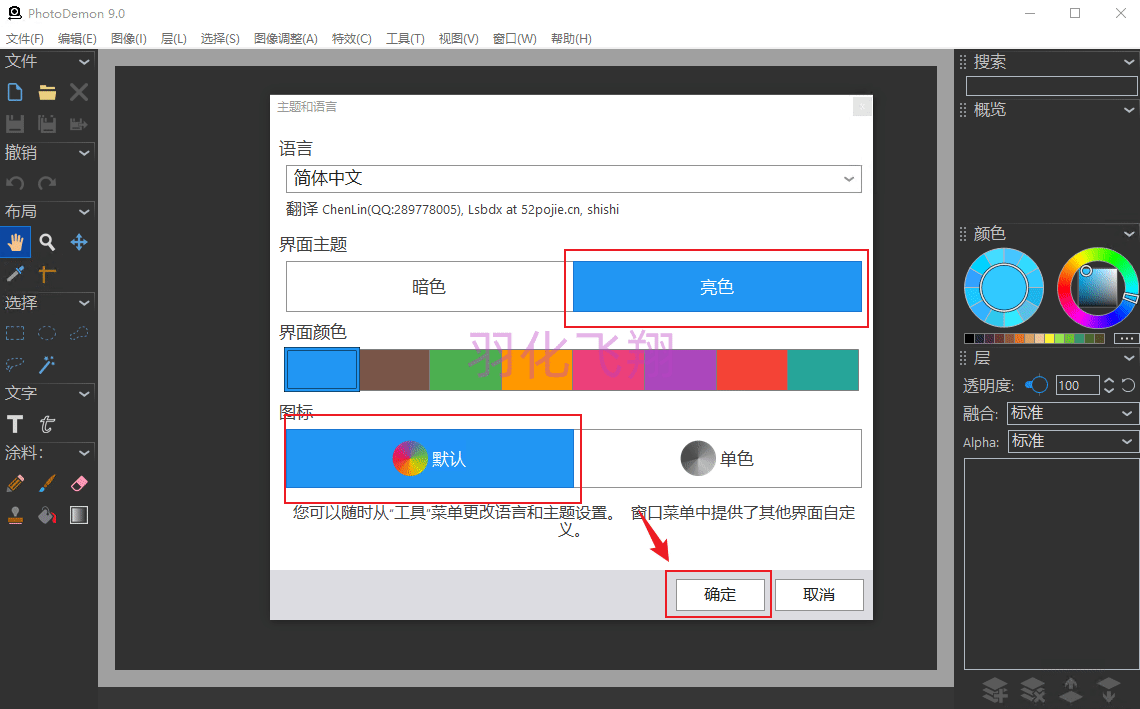Select the Paintbrush tool
The width and height of the screenshot is (1140, 709).
coord(47,484)
